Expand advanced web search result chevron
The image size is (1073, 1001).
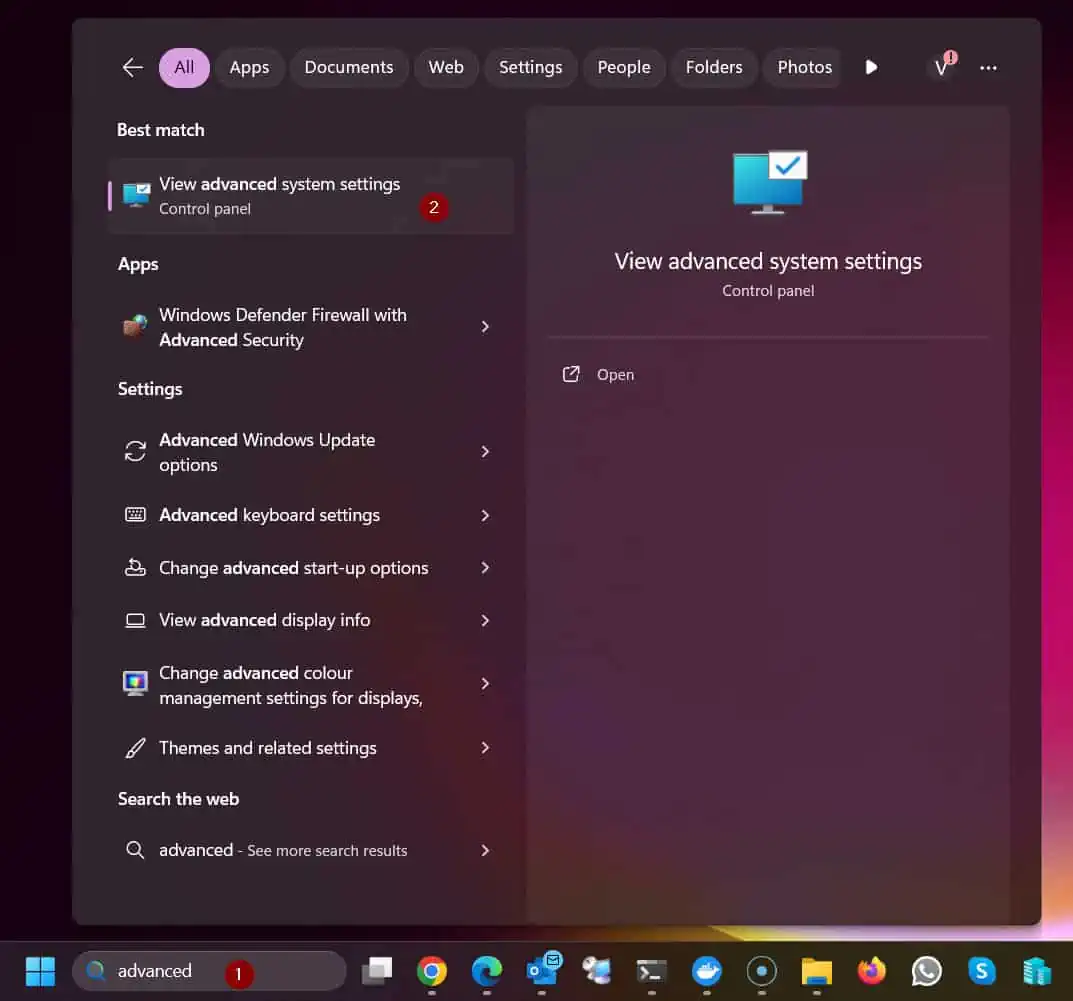[x=485, y=850]
